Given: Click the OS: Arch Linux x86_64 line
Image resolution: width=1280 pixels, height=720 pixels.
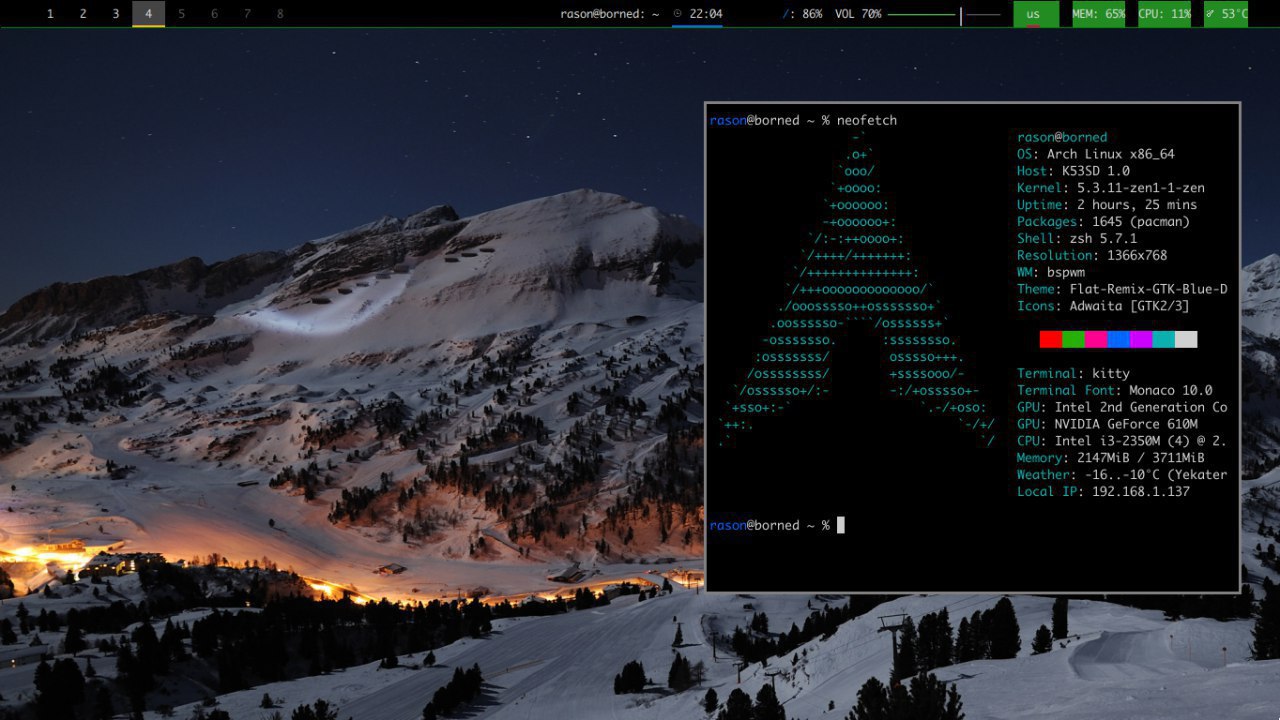Looking at the screenshot, I should click(x=1096, y=154).
